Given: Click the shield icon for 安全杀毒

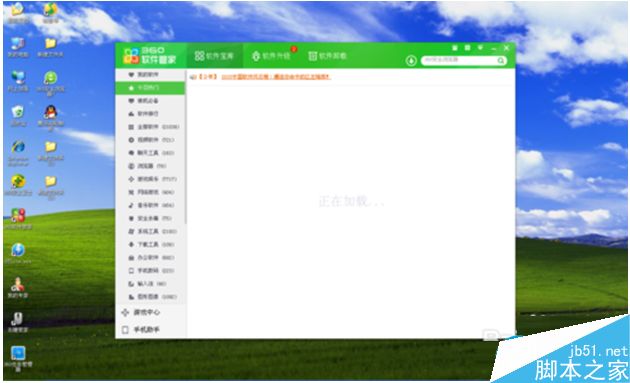Looking at the screenshot, I should tap(131, 218).
